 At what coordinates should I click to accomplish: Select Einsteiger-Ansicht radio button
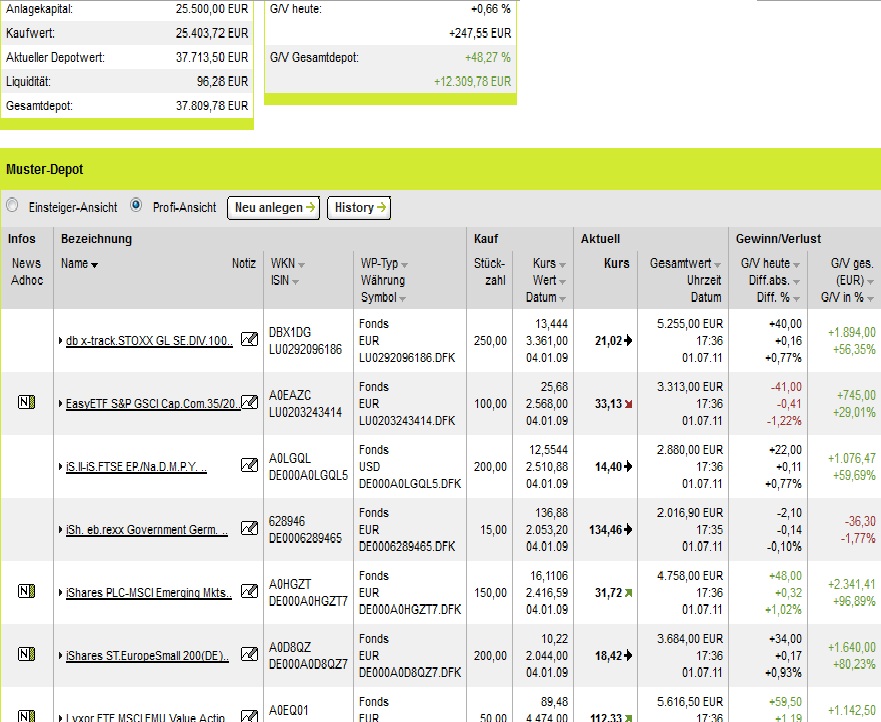12,206
